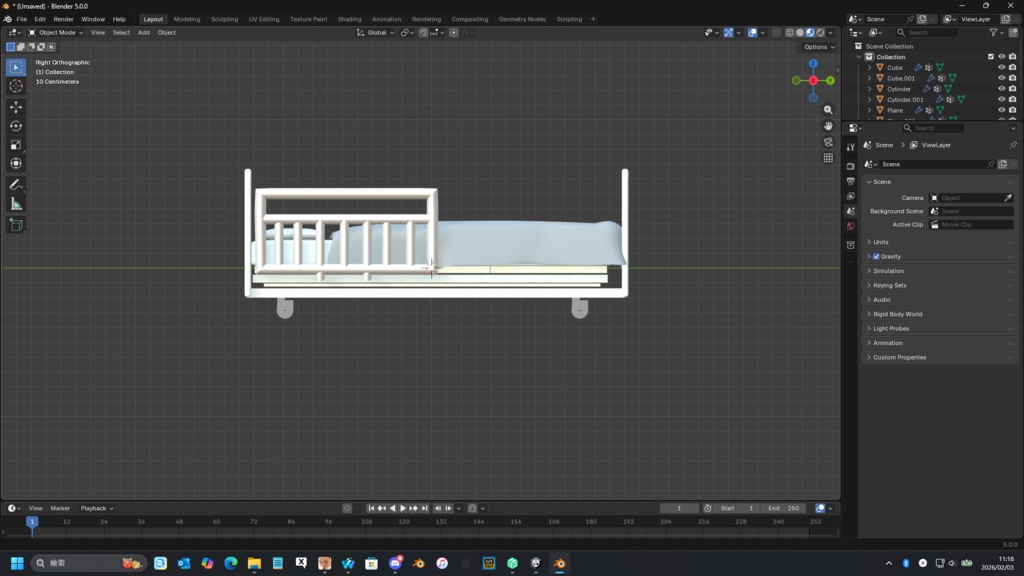Choose the Annotate tool
The height and width of the screenshot is (576, 1024).
point(16,185)
